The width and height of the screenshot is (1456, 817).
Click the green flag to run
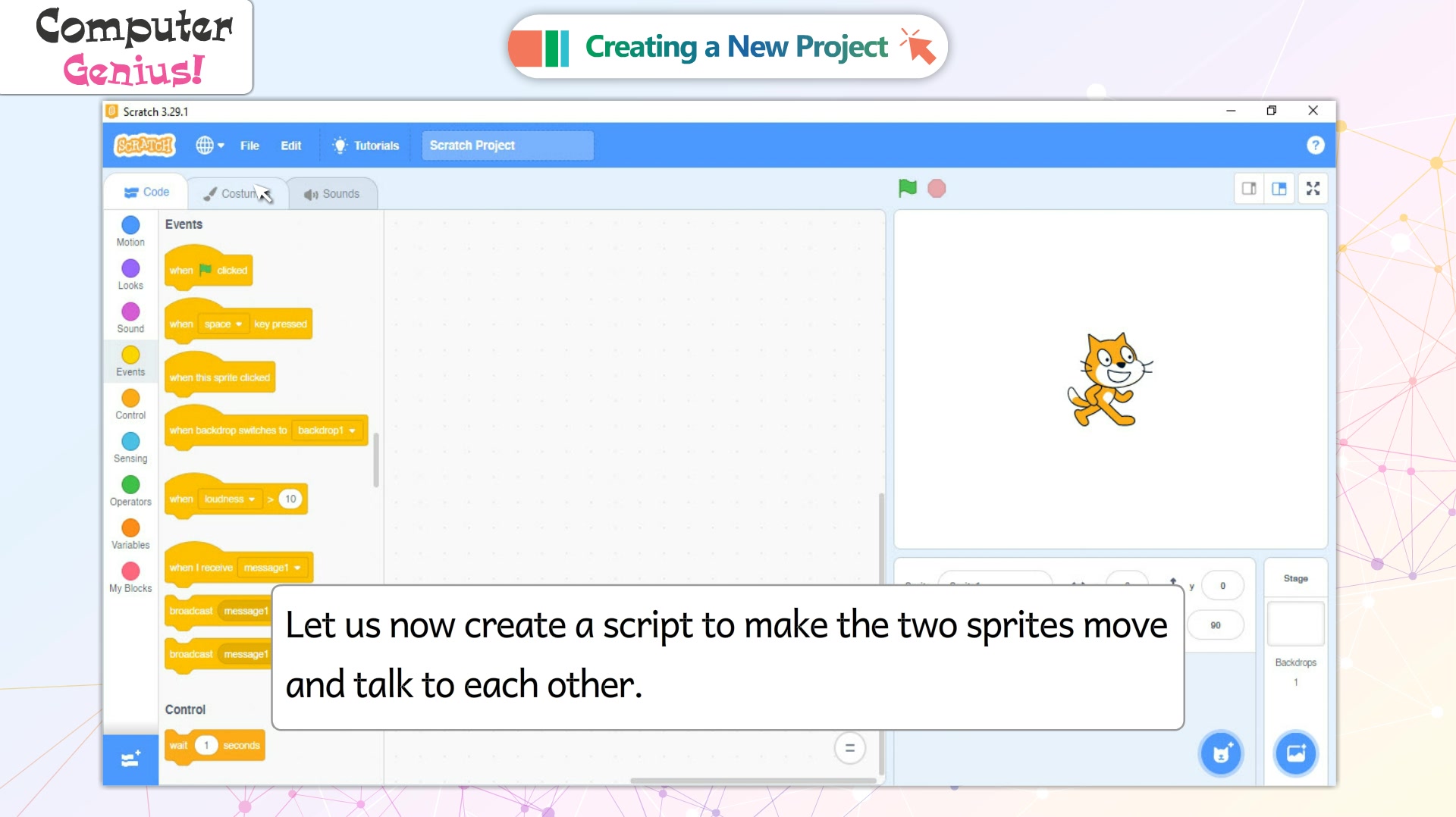point(907,188)
